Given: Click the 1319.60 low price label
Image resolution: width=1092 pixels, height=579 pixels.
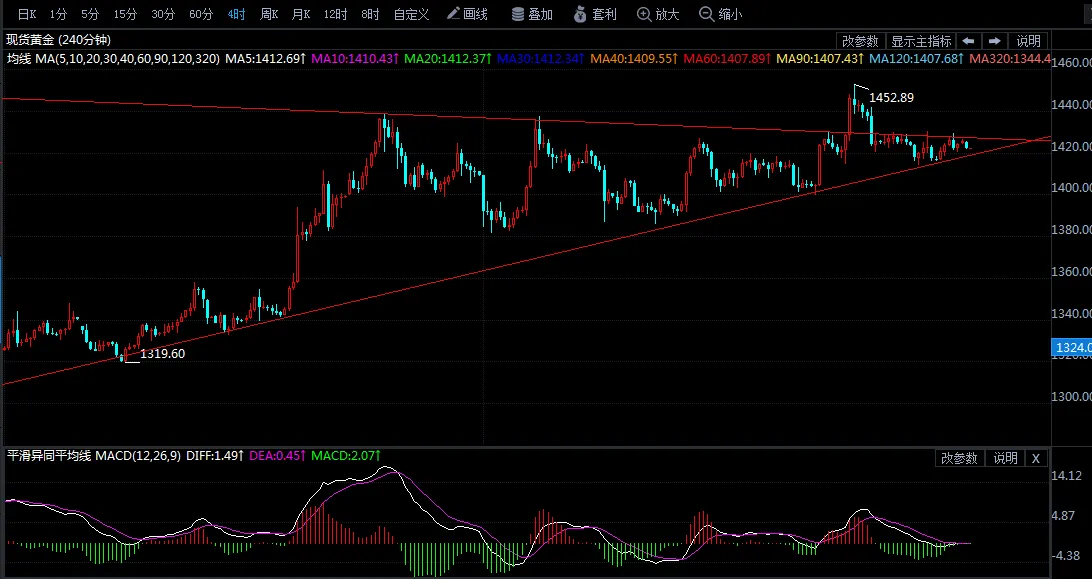Looking at the screenshot, I should [162, 353].
